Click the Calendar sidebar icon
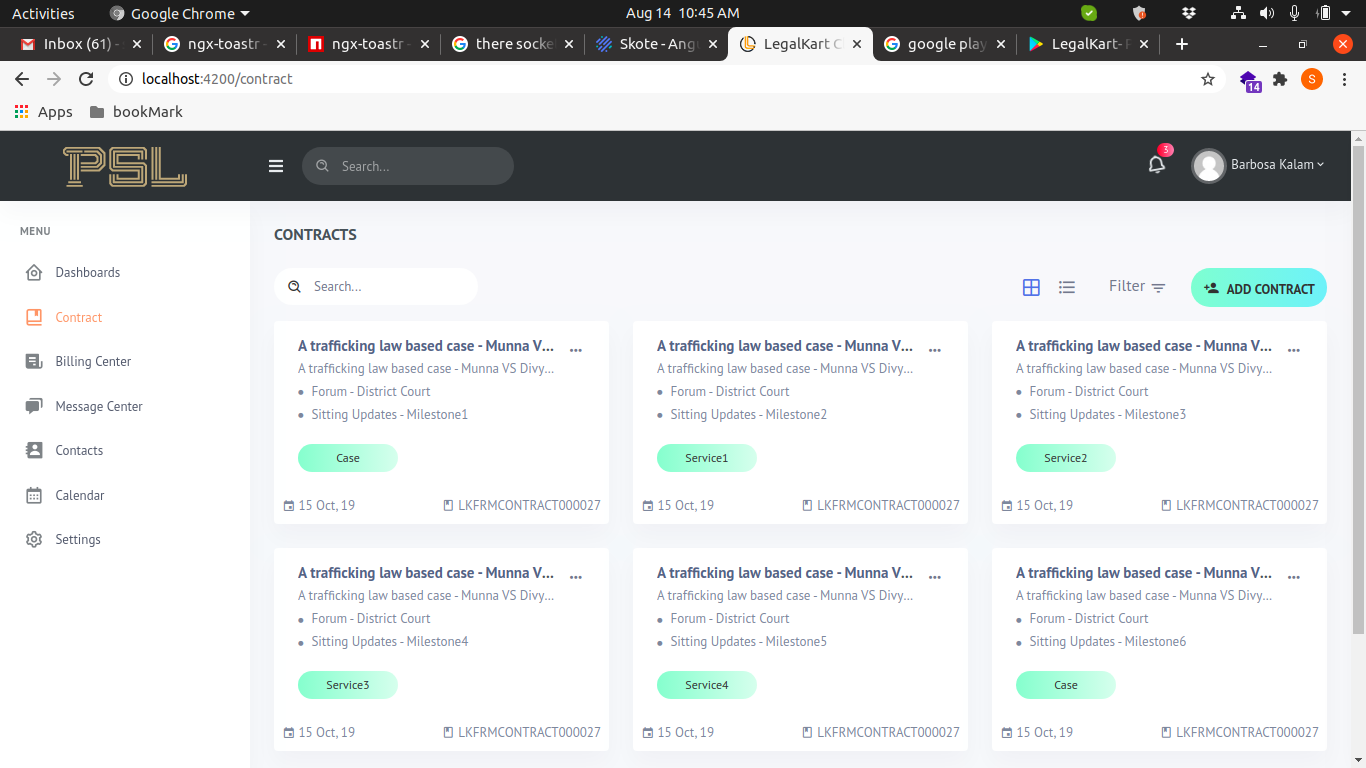This screenshot has height=768, width=1366. click(x=34, y=495)
